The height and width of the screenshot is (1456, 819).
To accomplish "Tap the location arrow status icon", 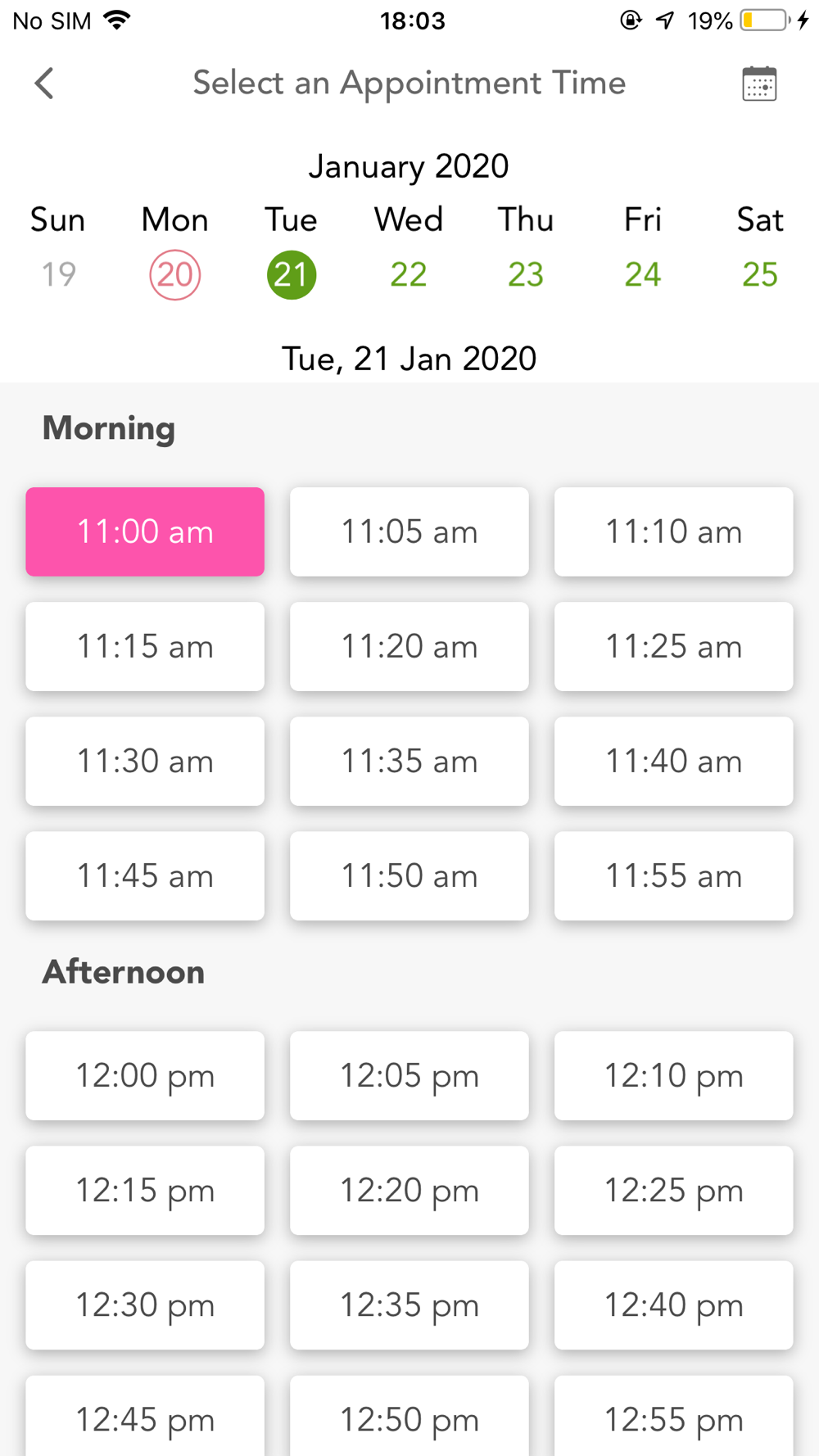I will [x=665, y=20].
